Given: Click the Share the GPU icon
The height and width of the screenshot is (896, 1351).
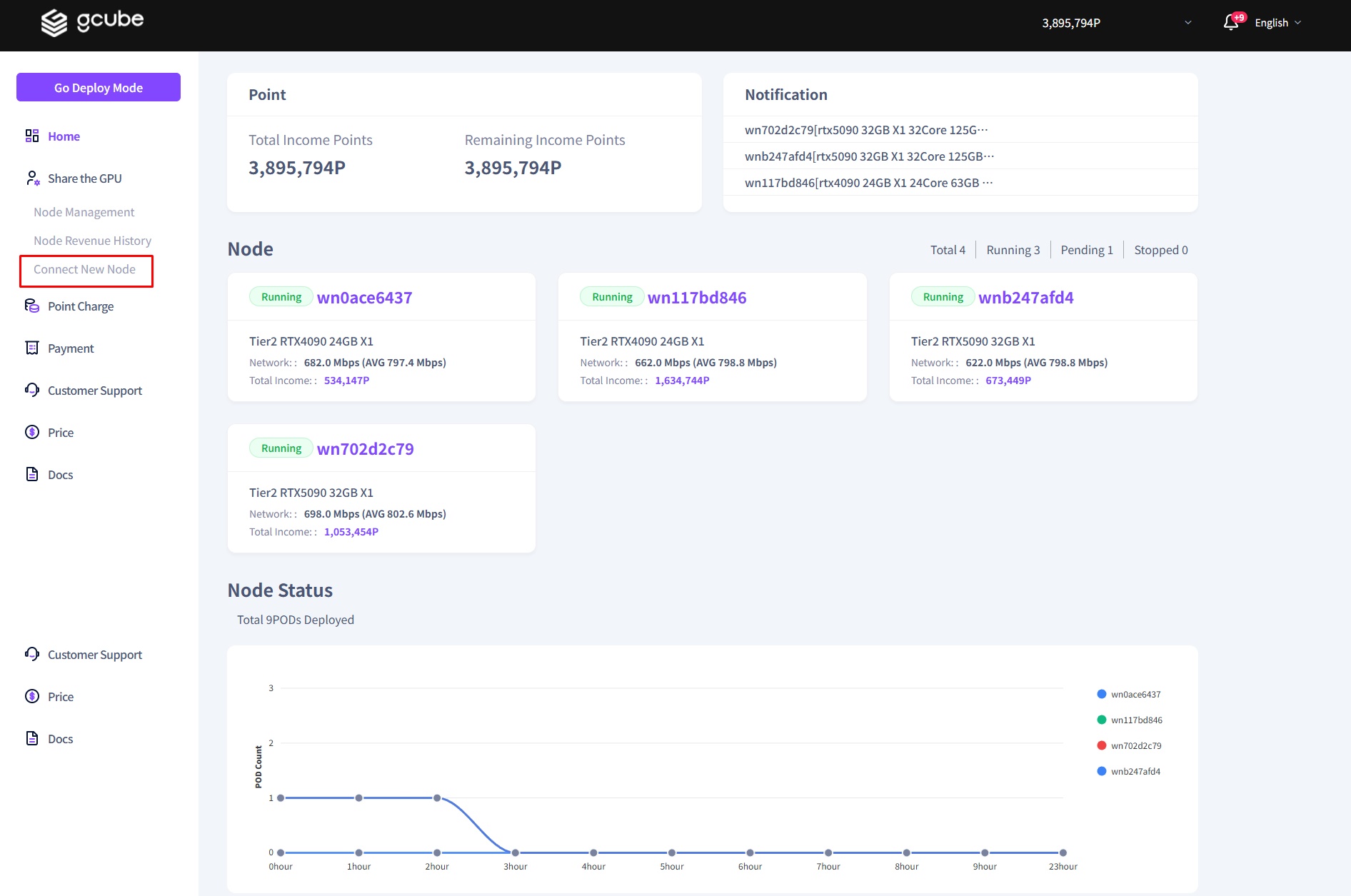Looking at the screenshot, I should pos(32,178).
